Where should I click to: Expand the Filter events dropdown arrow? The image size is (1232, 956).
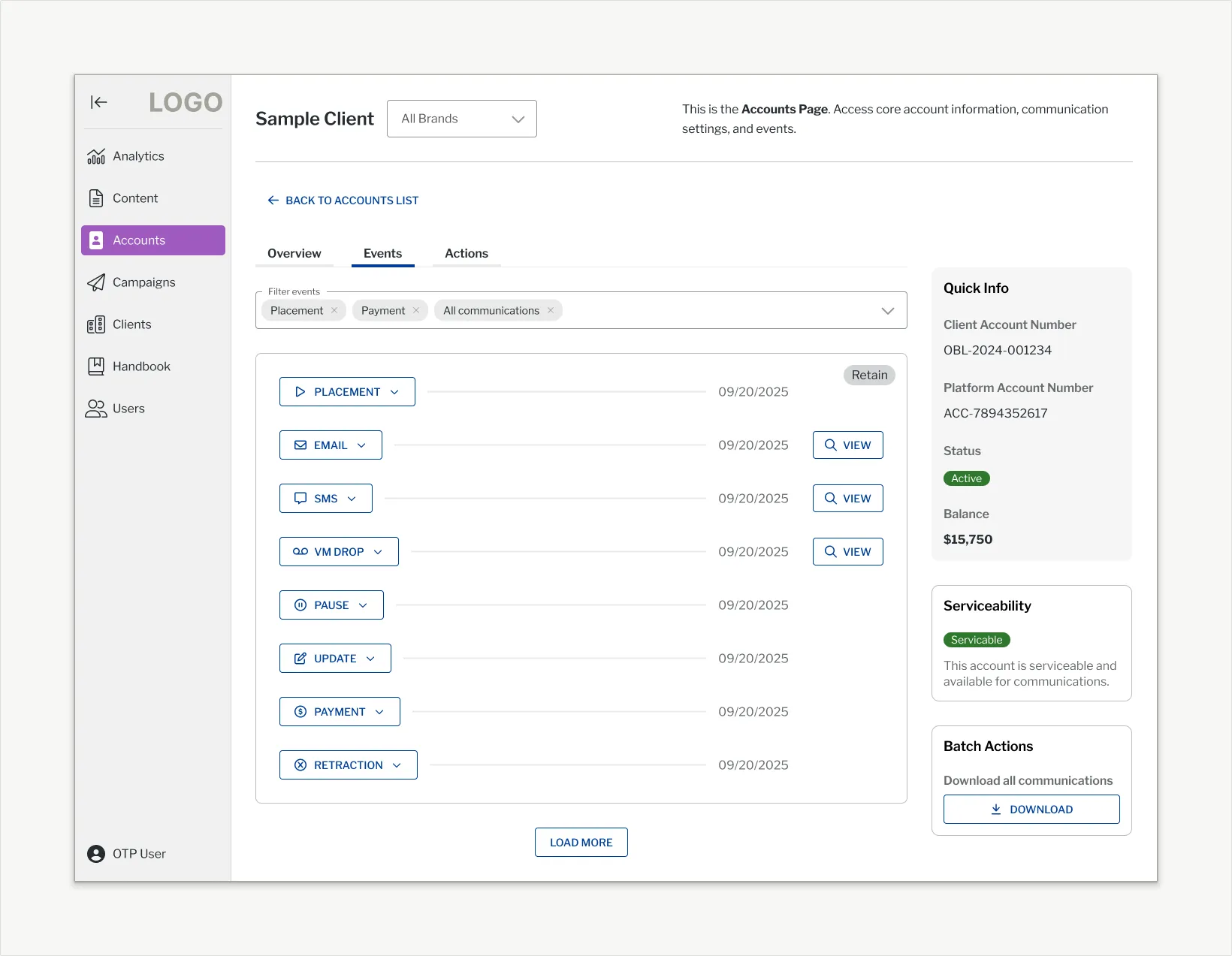pos(888,311)
